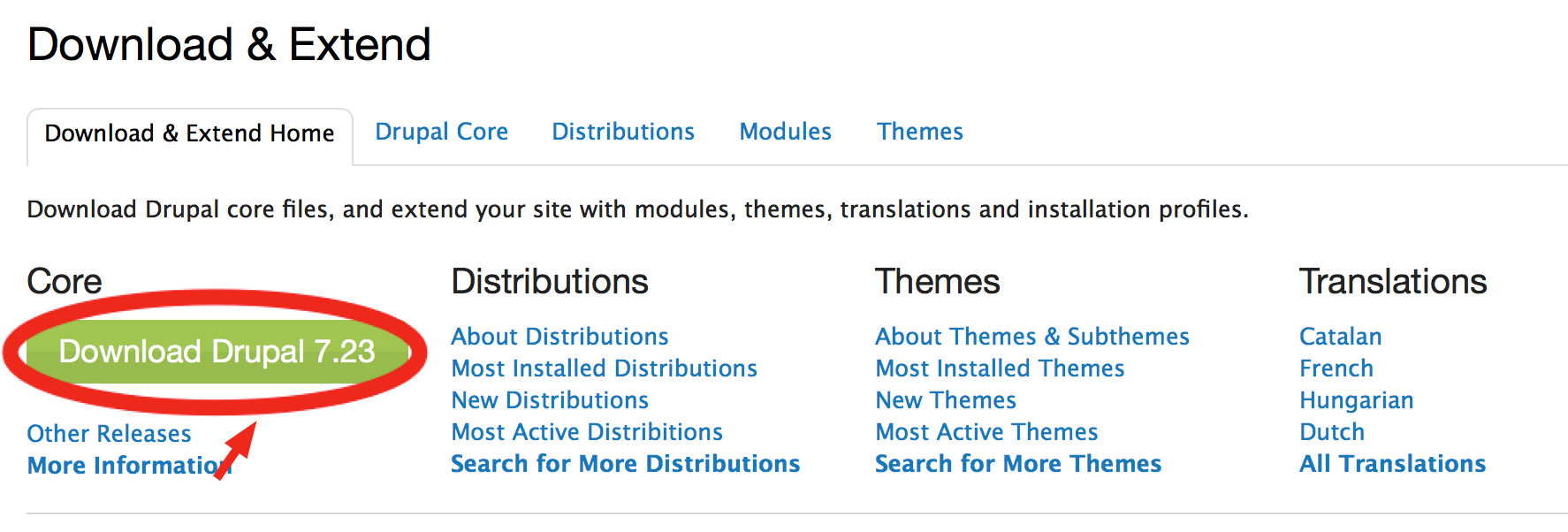Open the Drupal Core tab
Image resolution: width=1568 pixels, height=532 pixels.
[441, 132]
